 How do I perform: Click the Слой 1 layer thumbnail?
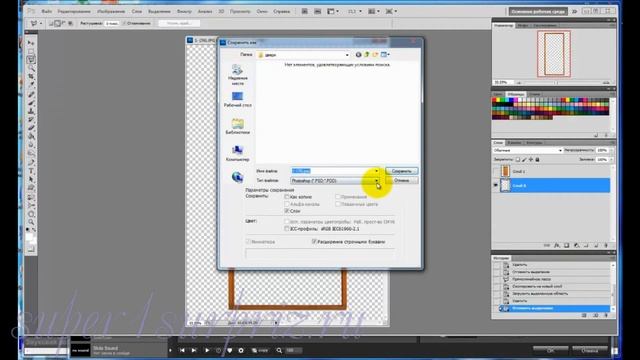[505, 171]
